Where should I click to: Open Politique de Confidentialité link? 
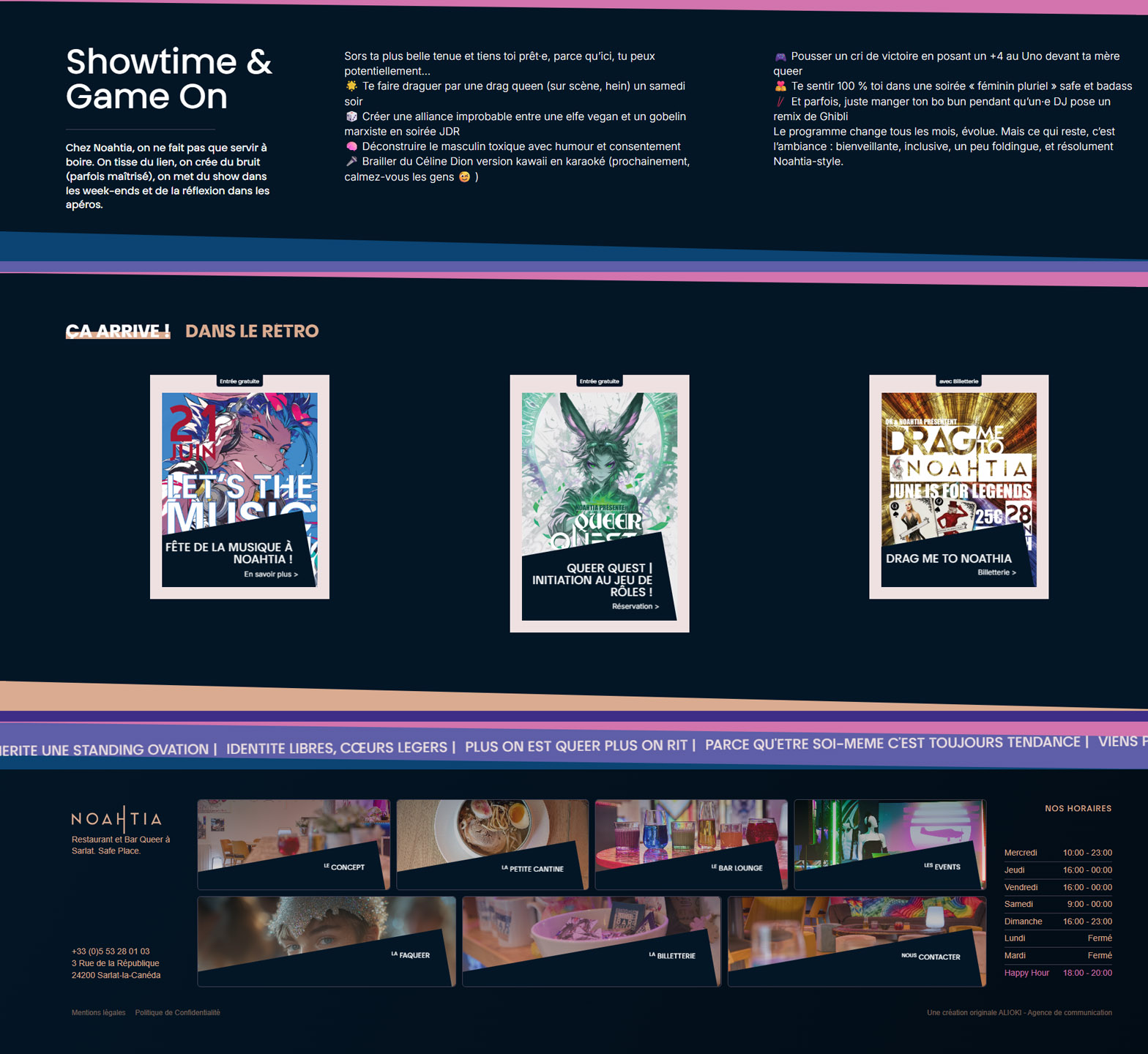177,1013
